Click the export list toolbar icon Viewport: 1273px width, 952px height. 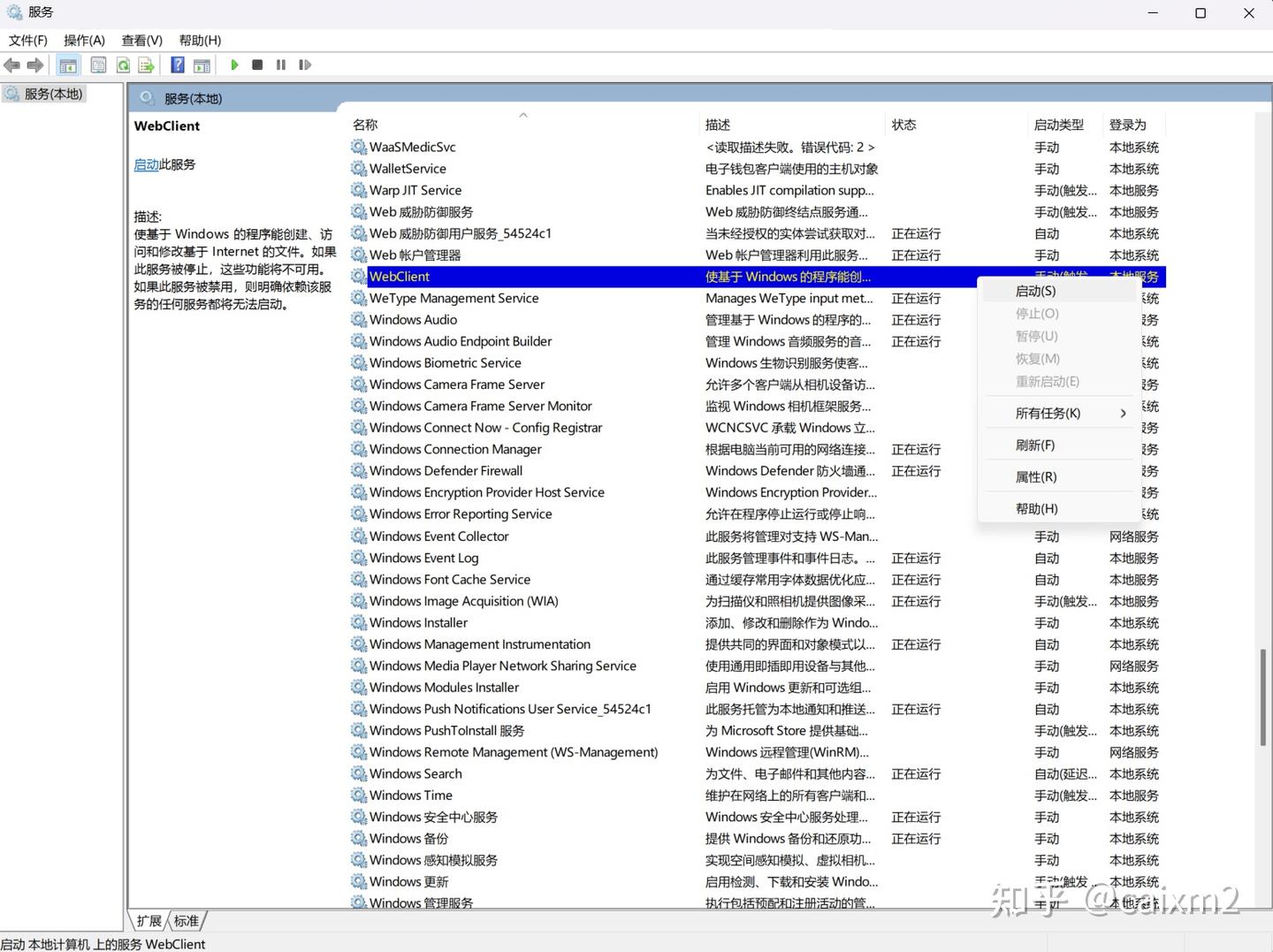tap(148, 65)
